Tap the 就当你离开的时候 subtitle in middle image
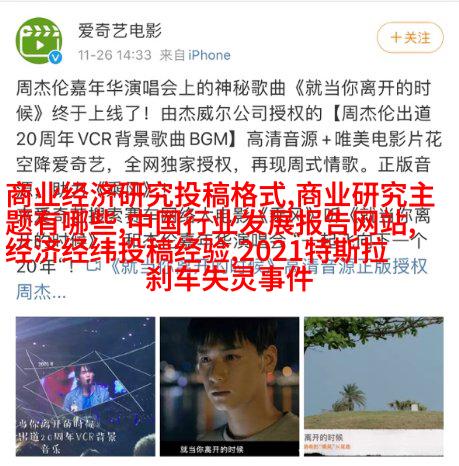The height and width of the screenshot is (466, 459). coord(212,449)
